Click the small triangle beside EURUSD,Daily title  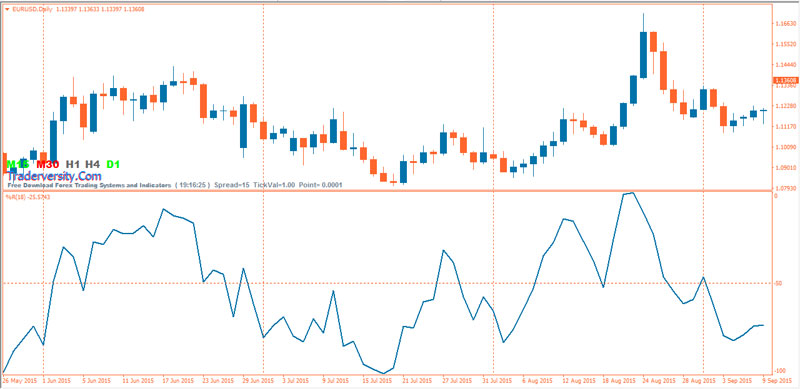tap(7, 9)
